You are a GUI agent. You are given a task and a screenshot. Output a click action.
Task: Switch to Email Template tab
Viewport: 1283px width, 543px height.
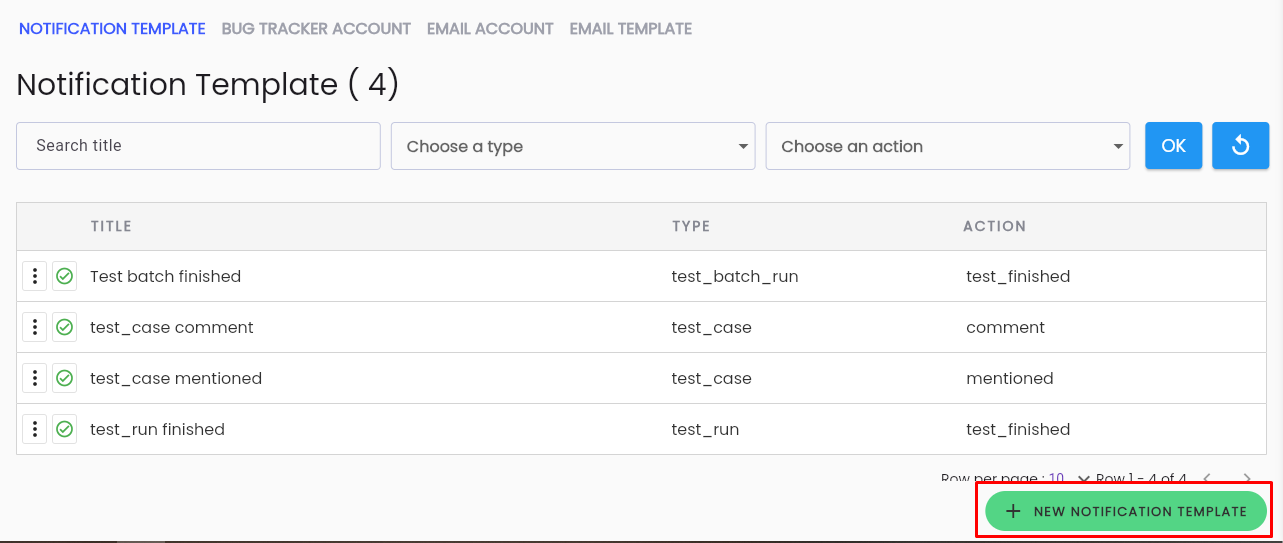631,29
